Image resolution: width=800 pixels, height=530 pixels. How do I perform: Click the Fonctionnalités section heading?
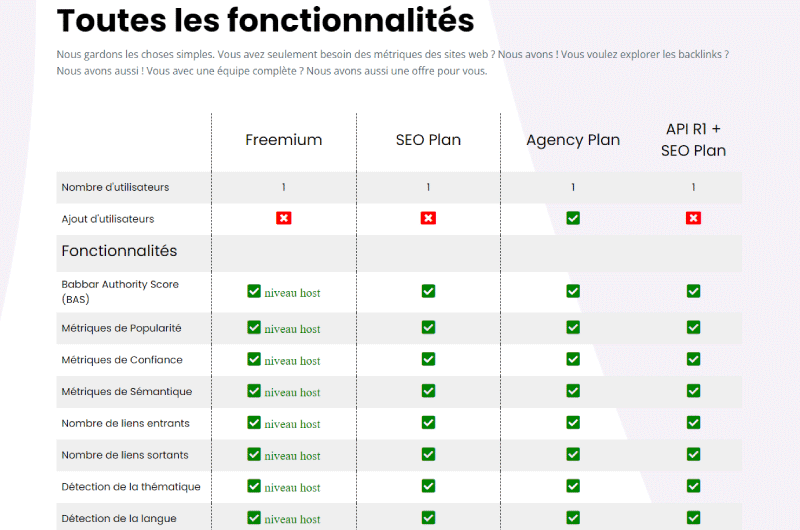click(119, 251)
